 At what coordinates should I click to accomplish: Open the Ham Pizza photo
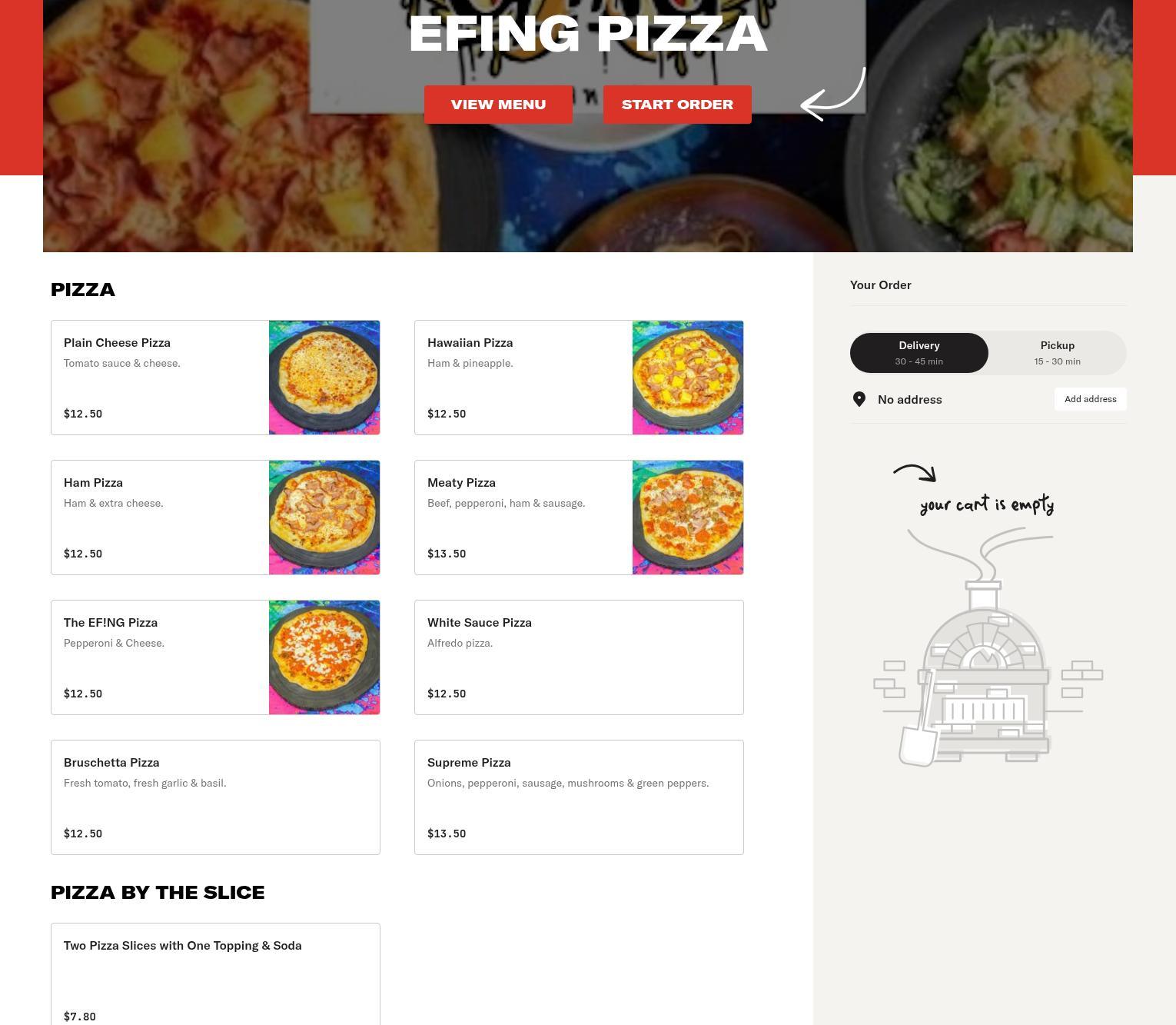(x=324, y=517)
